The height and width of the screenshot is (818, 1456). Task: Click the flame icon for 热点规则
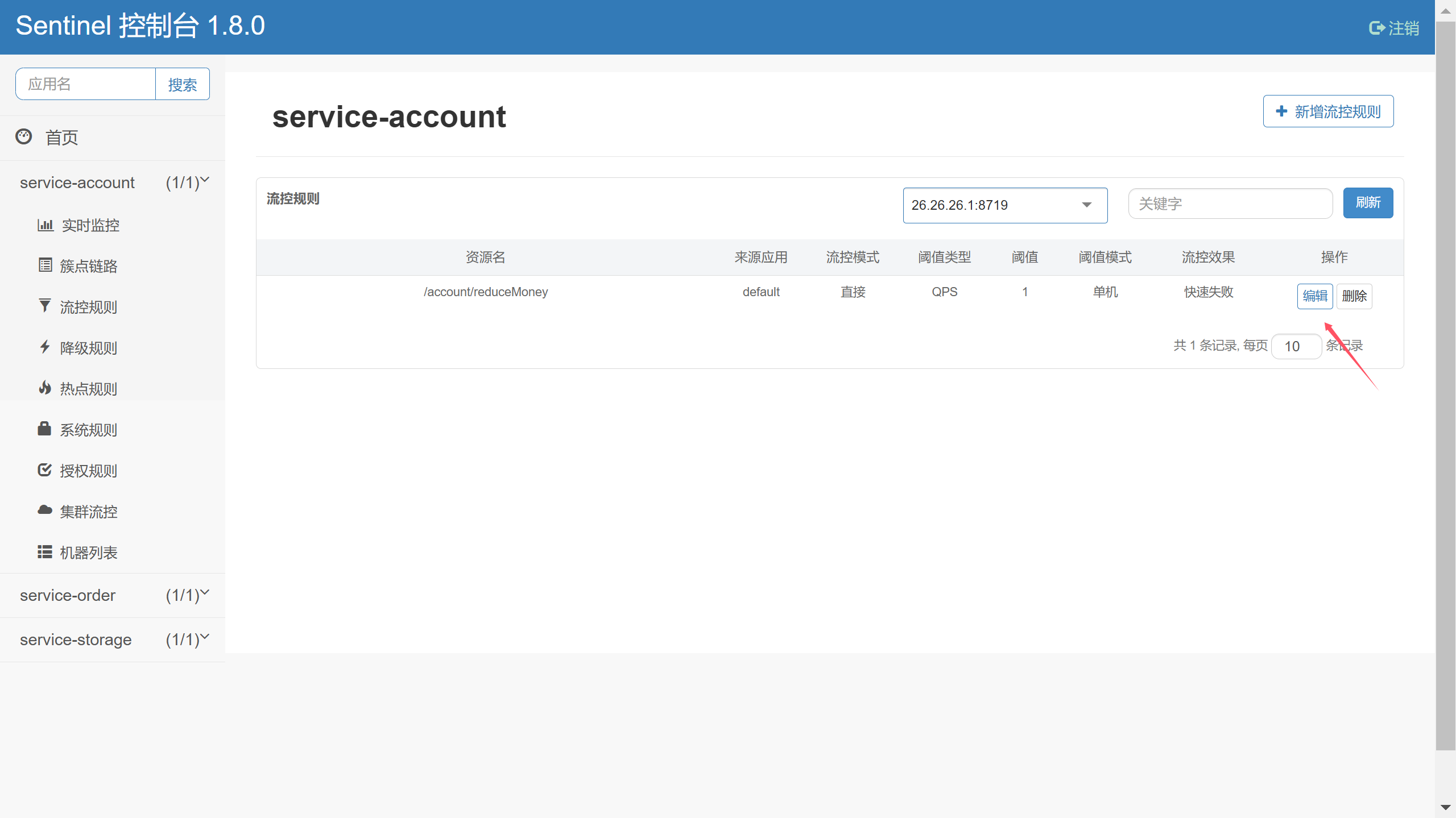pos(45,388)
